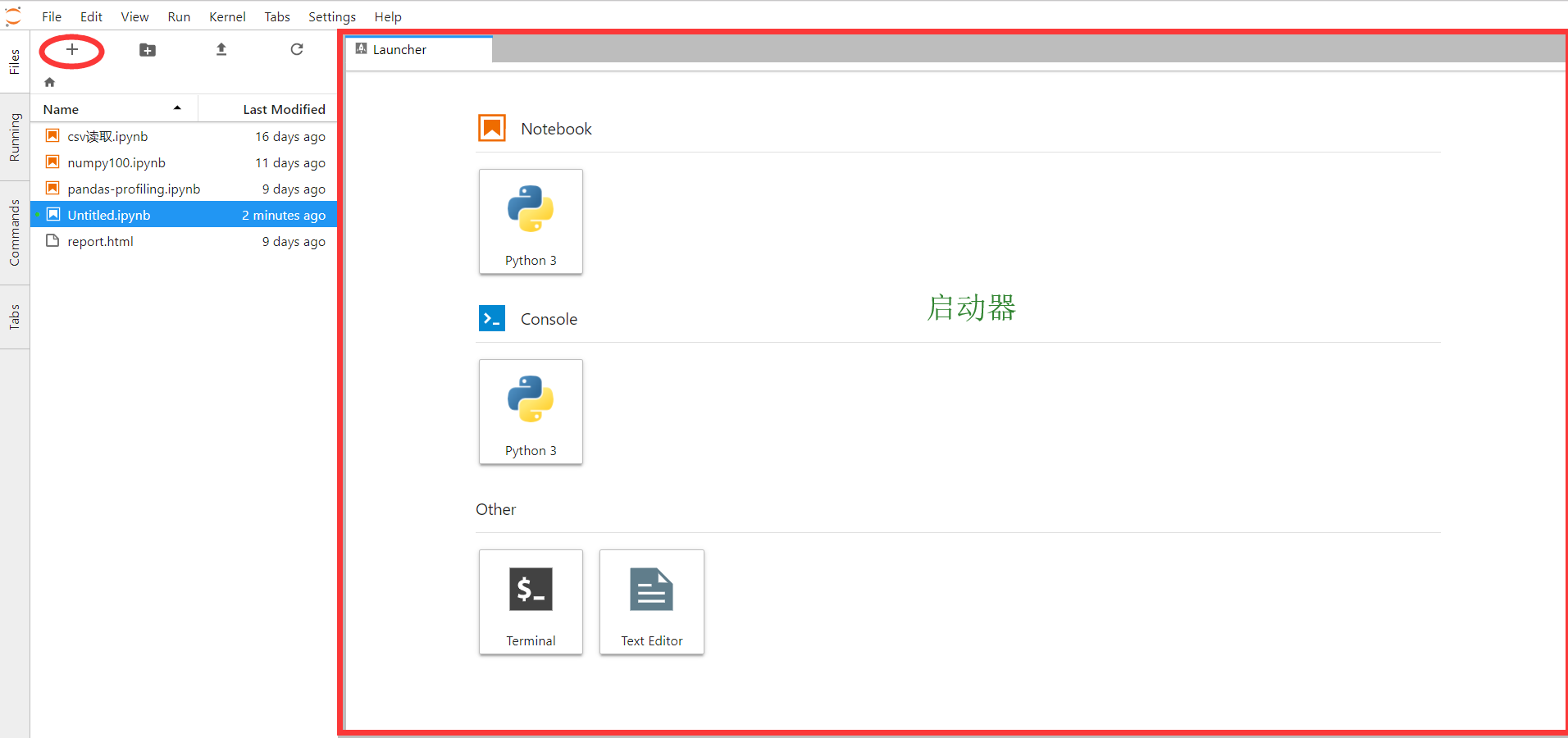Screen dimensions: 1568x738
Task: Select csv读取.ipynb in file list
Action: pos(184,136)
